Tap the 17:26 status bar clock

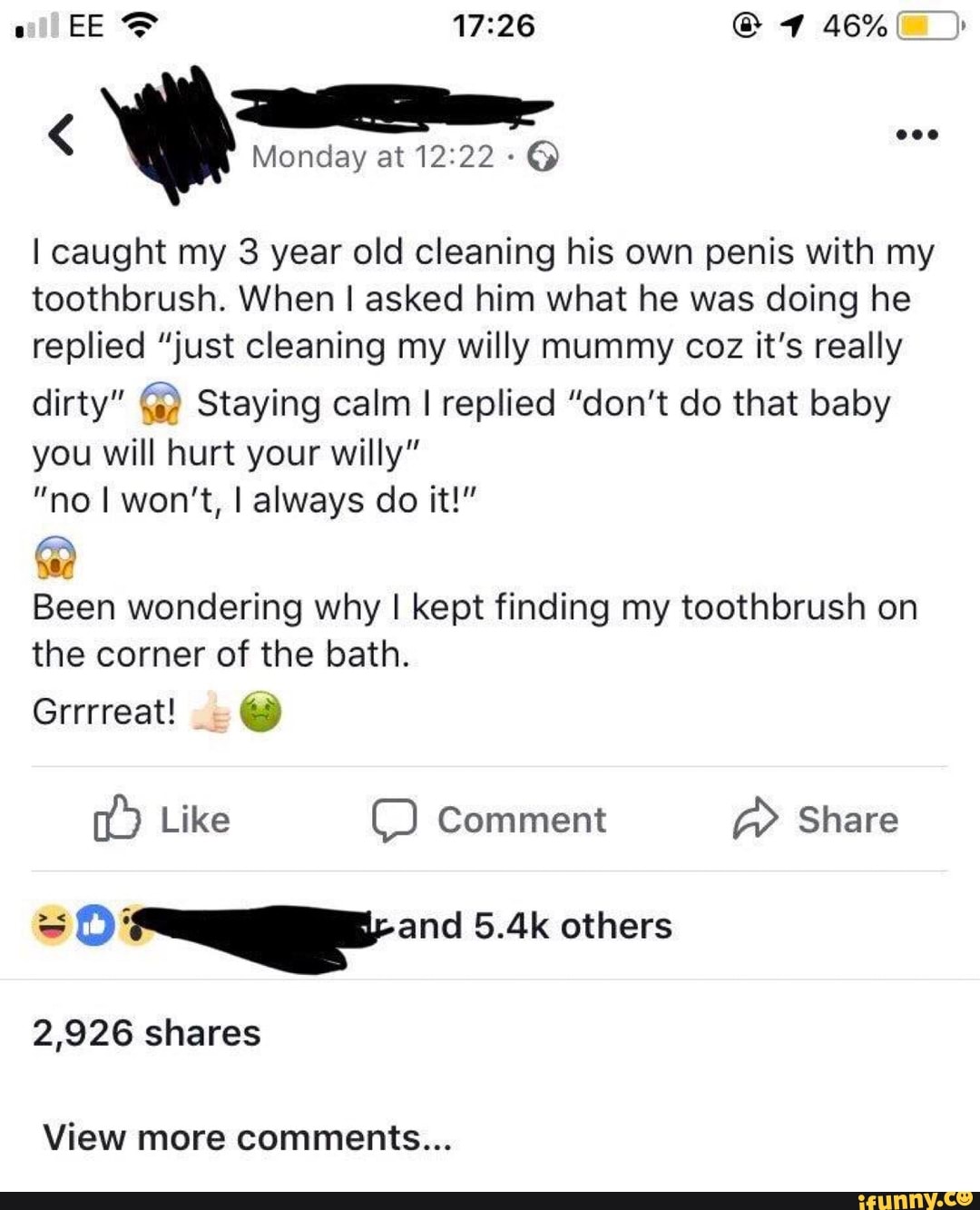494,25
